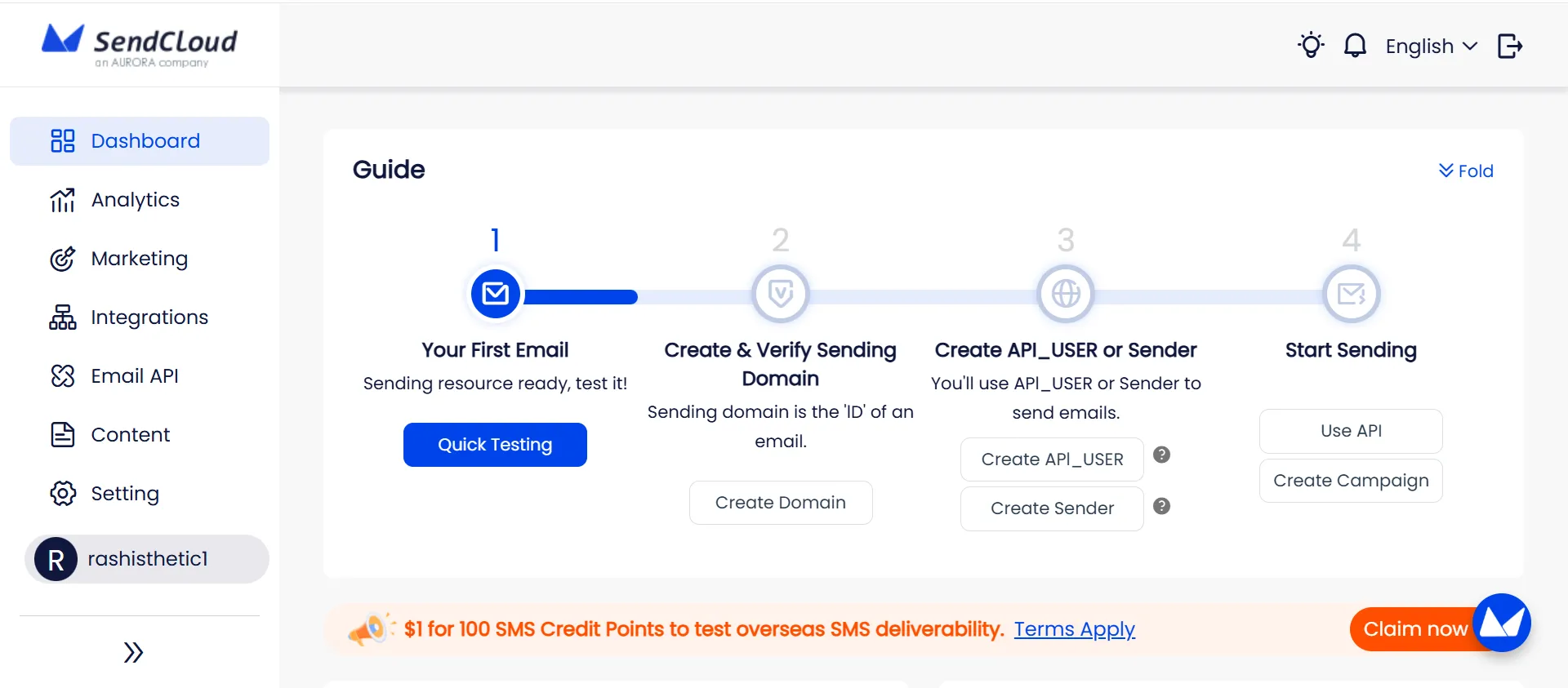Open the Content section
The height and width of the screenshot is (688, 1568).
tap(131, 434)
